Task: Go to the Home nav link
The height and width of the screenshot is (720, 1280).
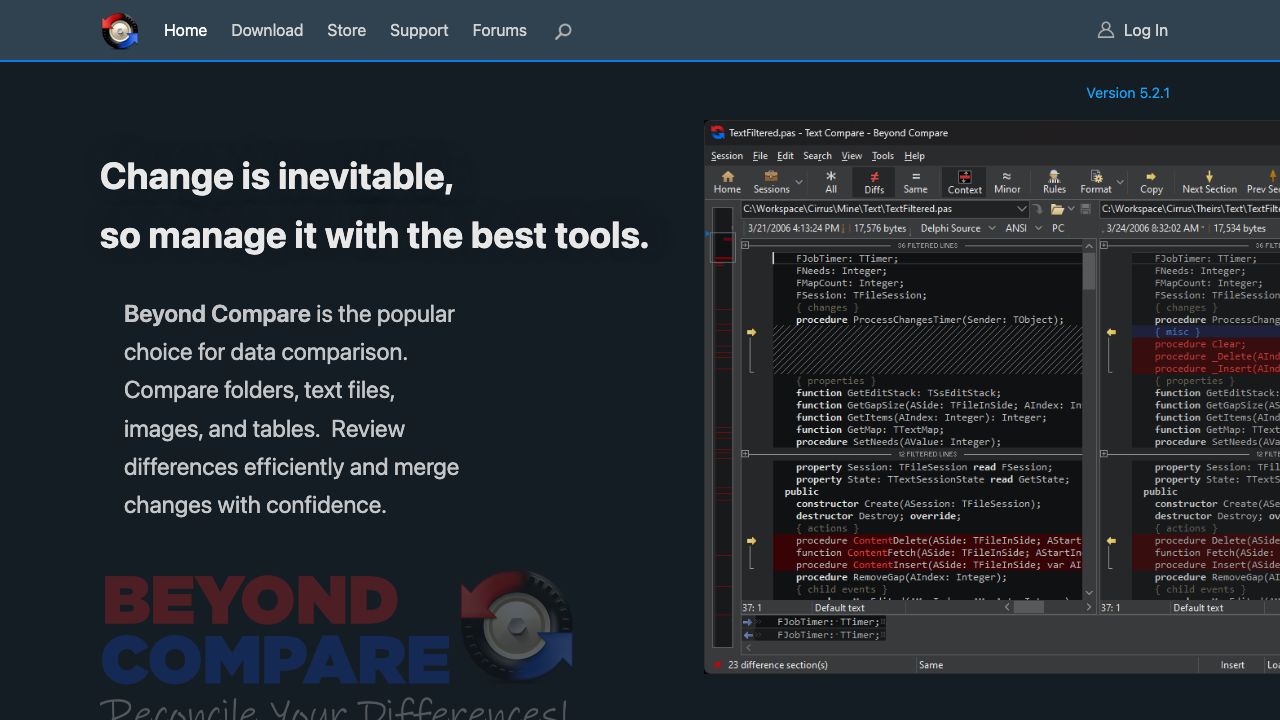Action: coord(185,31)
